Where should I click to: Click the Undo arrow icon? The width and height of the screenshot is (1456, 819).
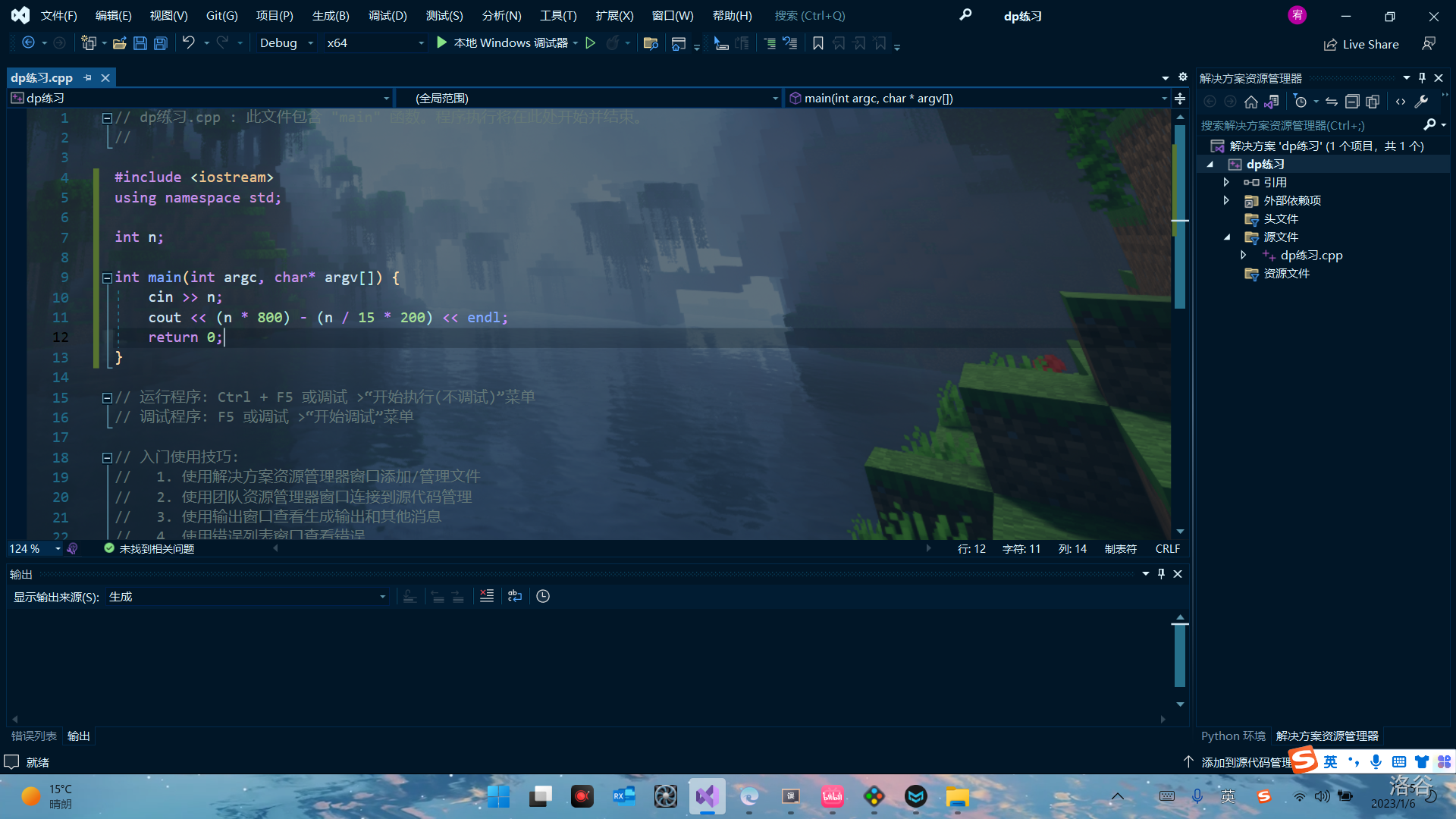[x=188, y=43]
